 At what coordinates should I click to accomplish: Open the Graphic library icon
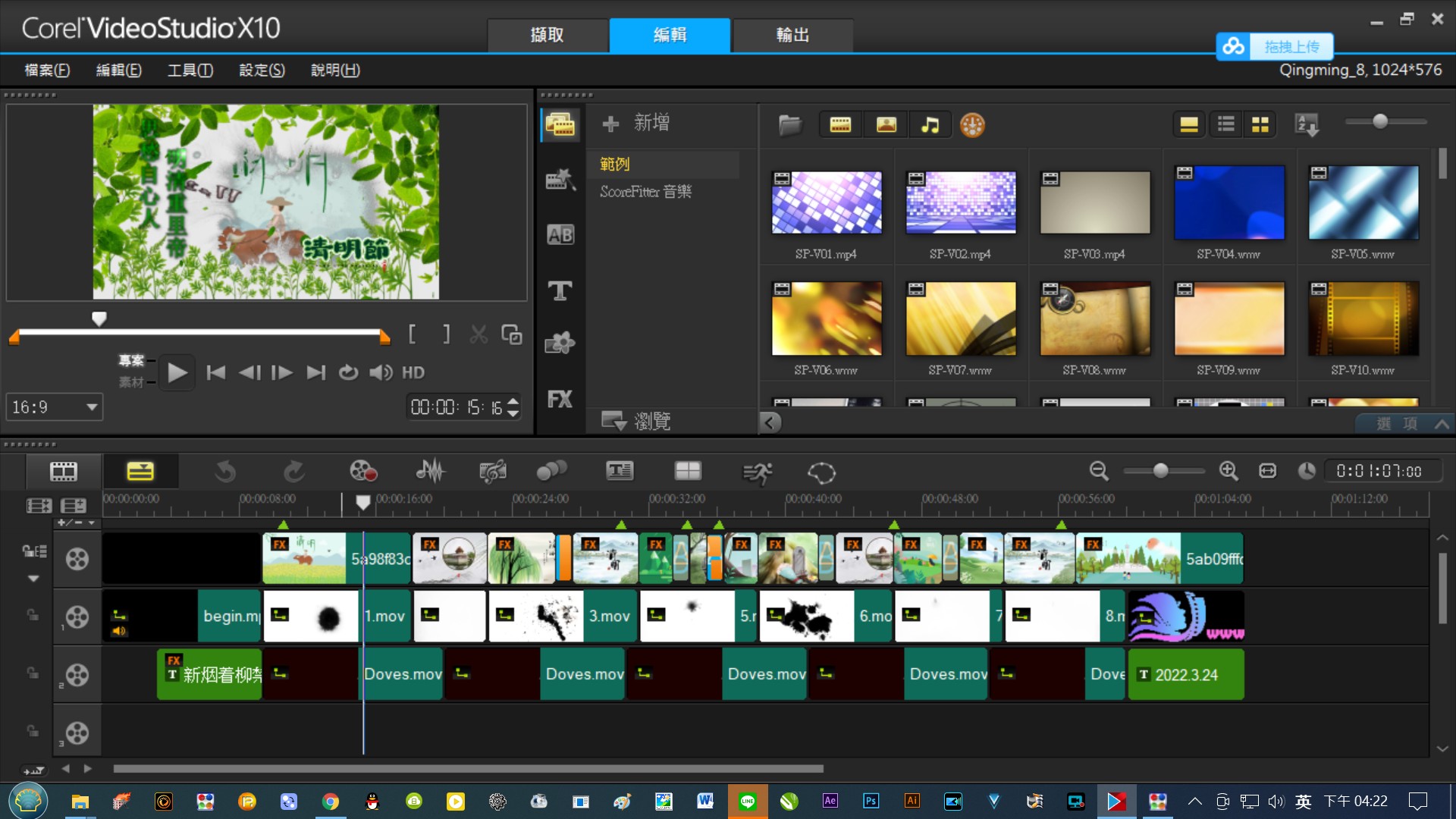560,344
